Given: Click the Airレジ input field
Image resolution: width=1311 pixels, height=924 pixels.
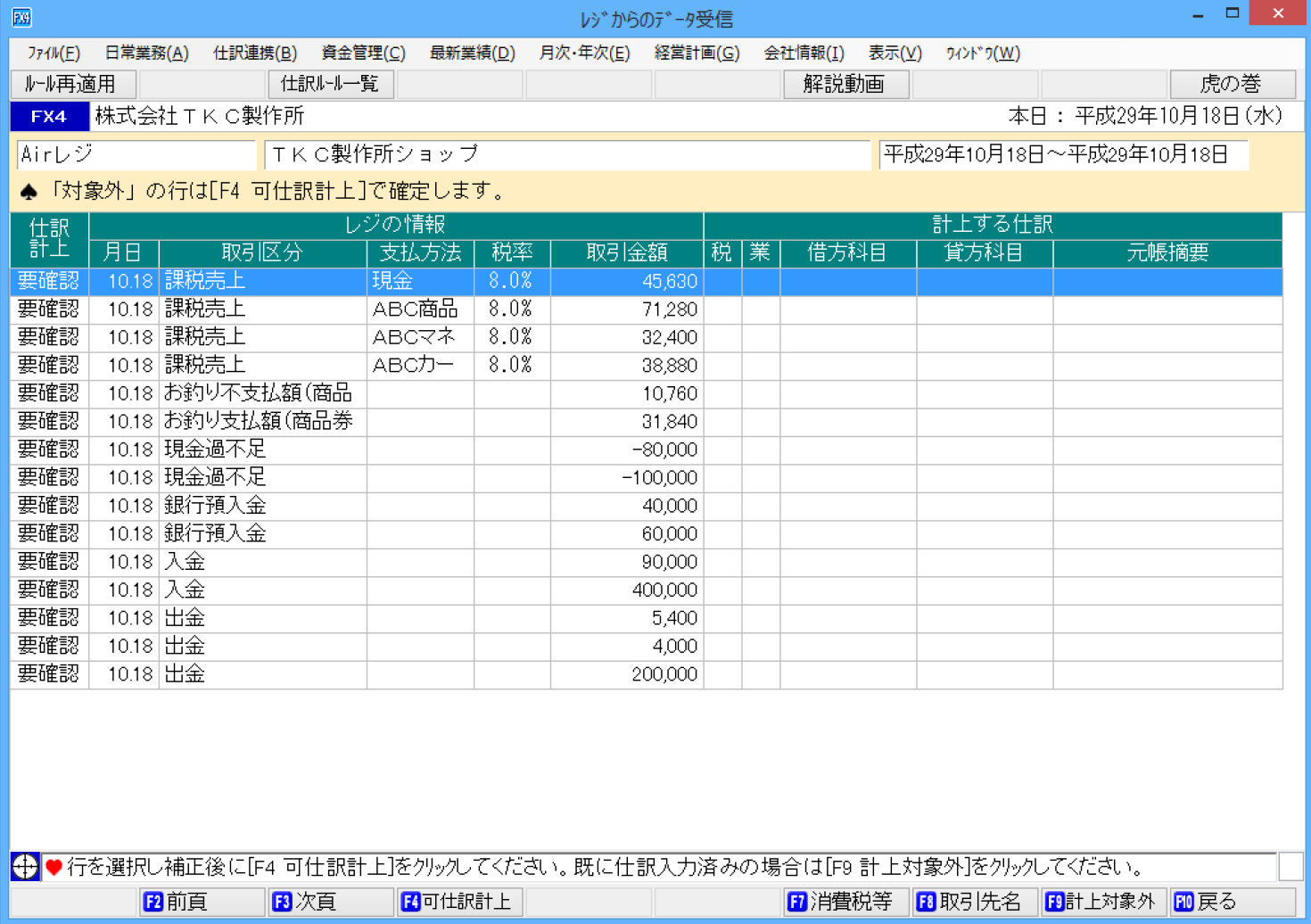Looking at the screenshot, I should pyautogui.click(x=136, y=154).
